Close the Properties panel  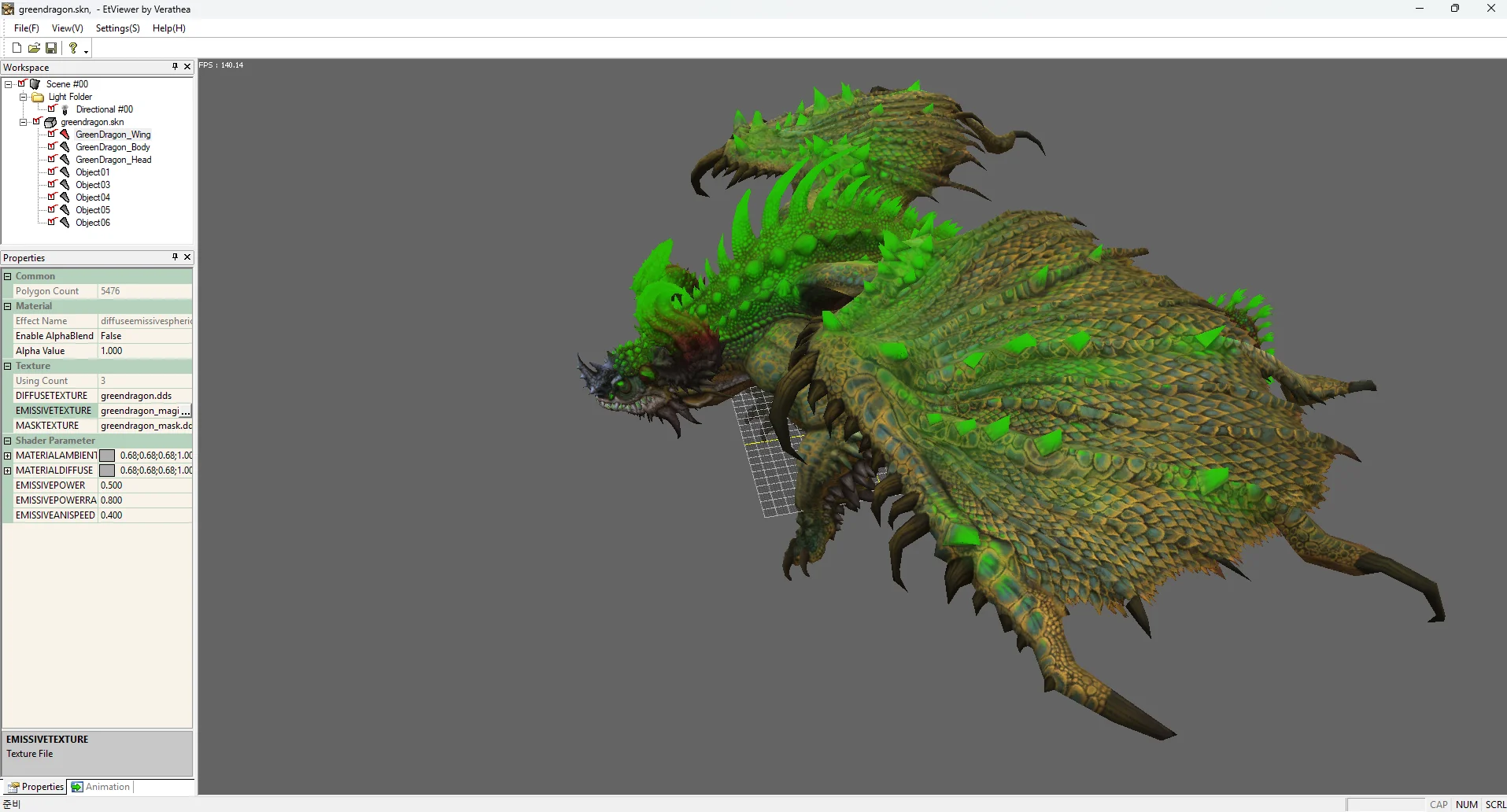187,257
